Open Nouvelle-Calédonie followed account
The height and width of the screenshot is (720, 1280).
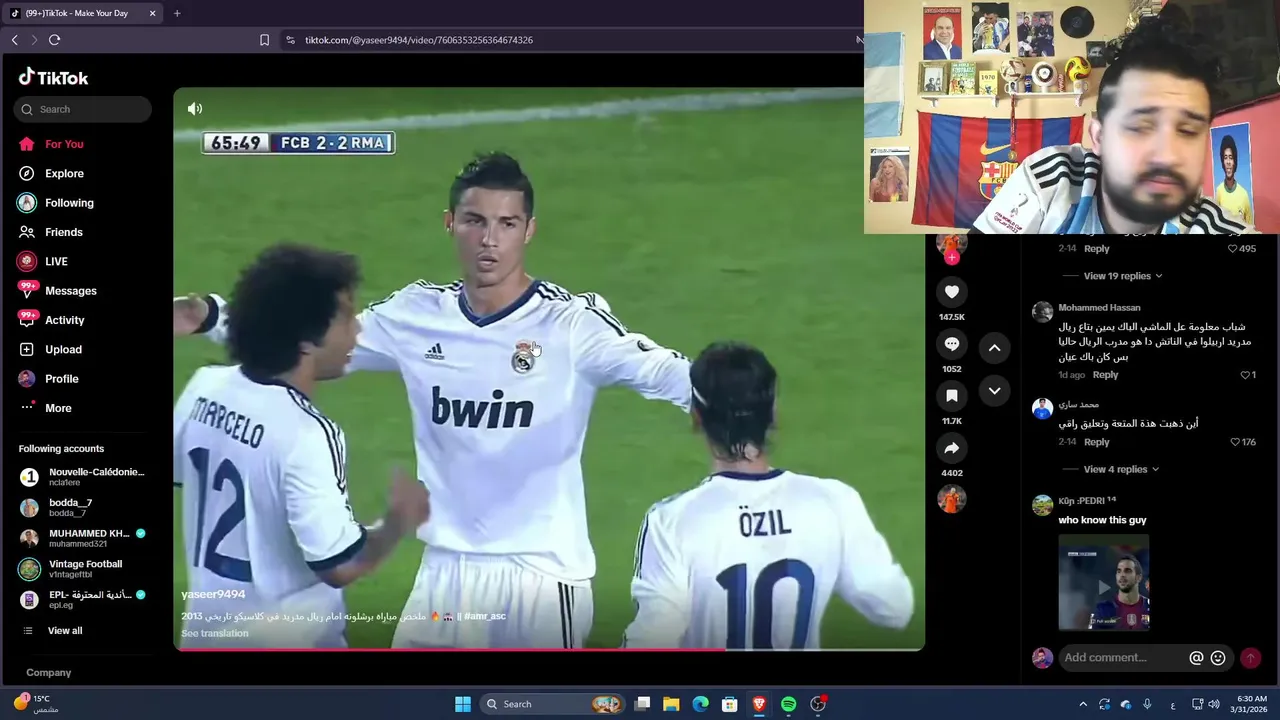(83, 477)
